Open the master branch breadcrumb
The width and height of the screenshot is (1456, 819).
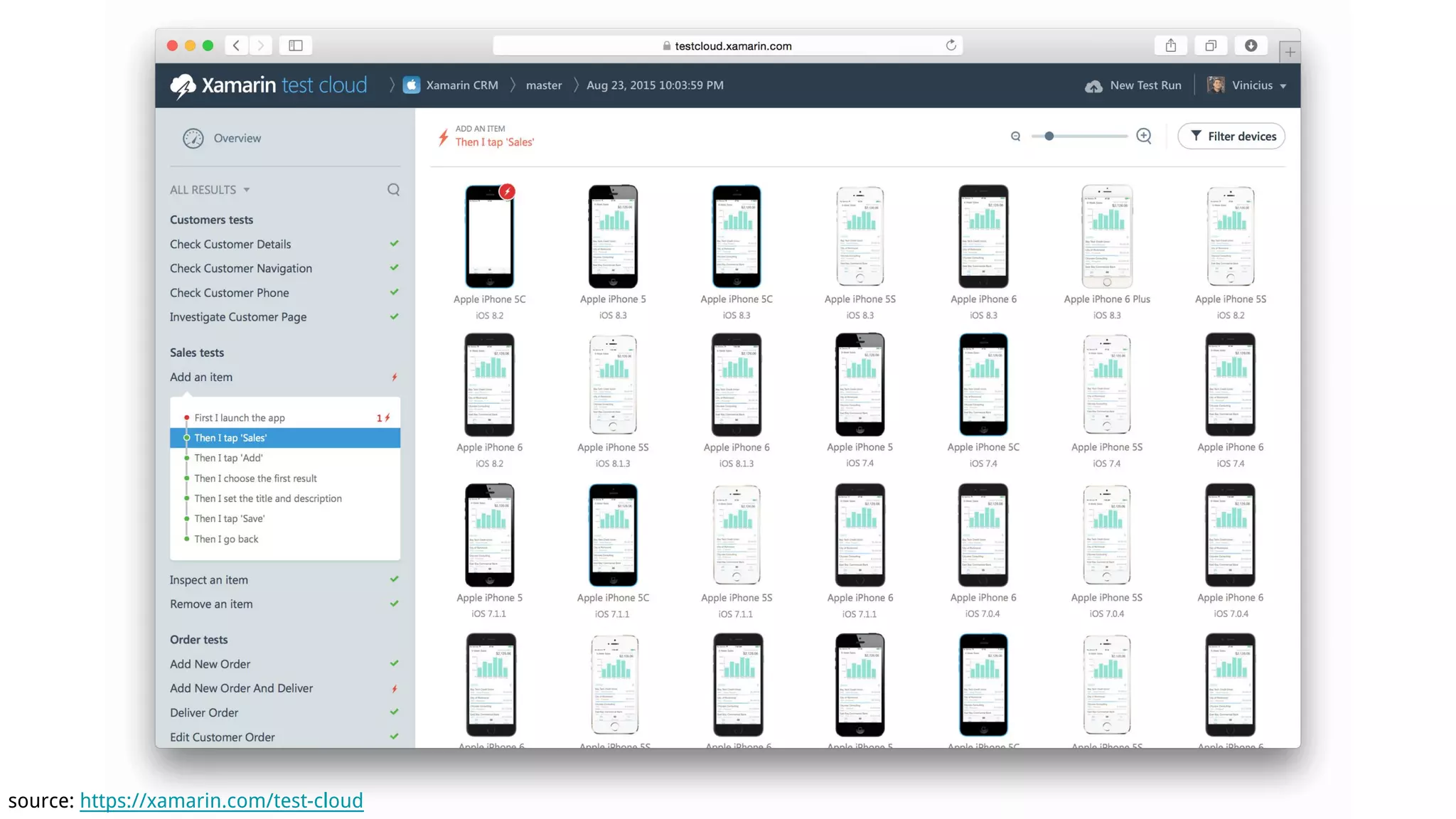pos(544,85)
